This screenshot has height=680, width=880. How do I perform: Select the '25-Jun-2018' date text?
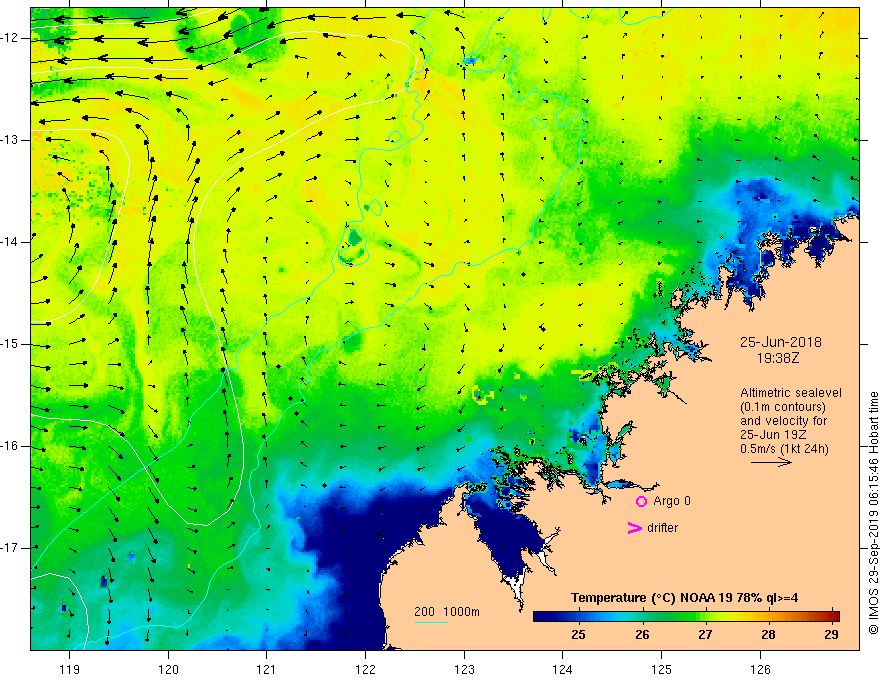tap(781, 342)
